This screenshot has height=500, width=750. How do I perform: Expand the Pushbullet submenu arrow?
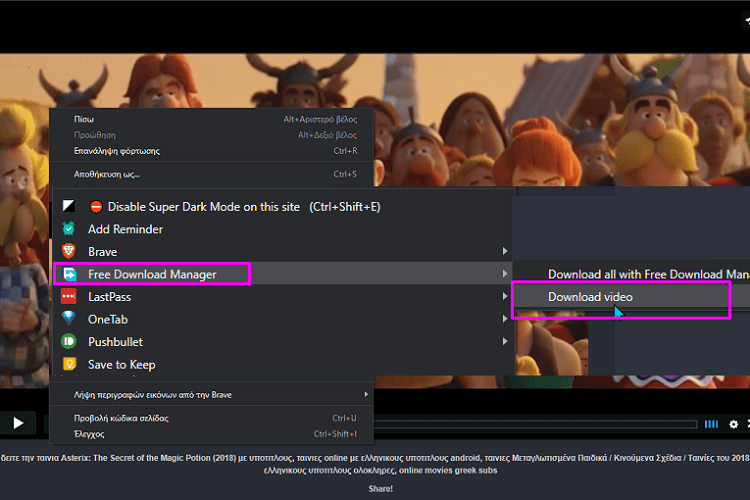point(505,341)
